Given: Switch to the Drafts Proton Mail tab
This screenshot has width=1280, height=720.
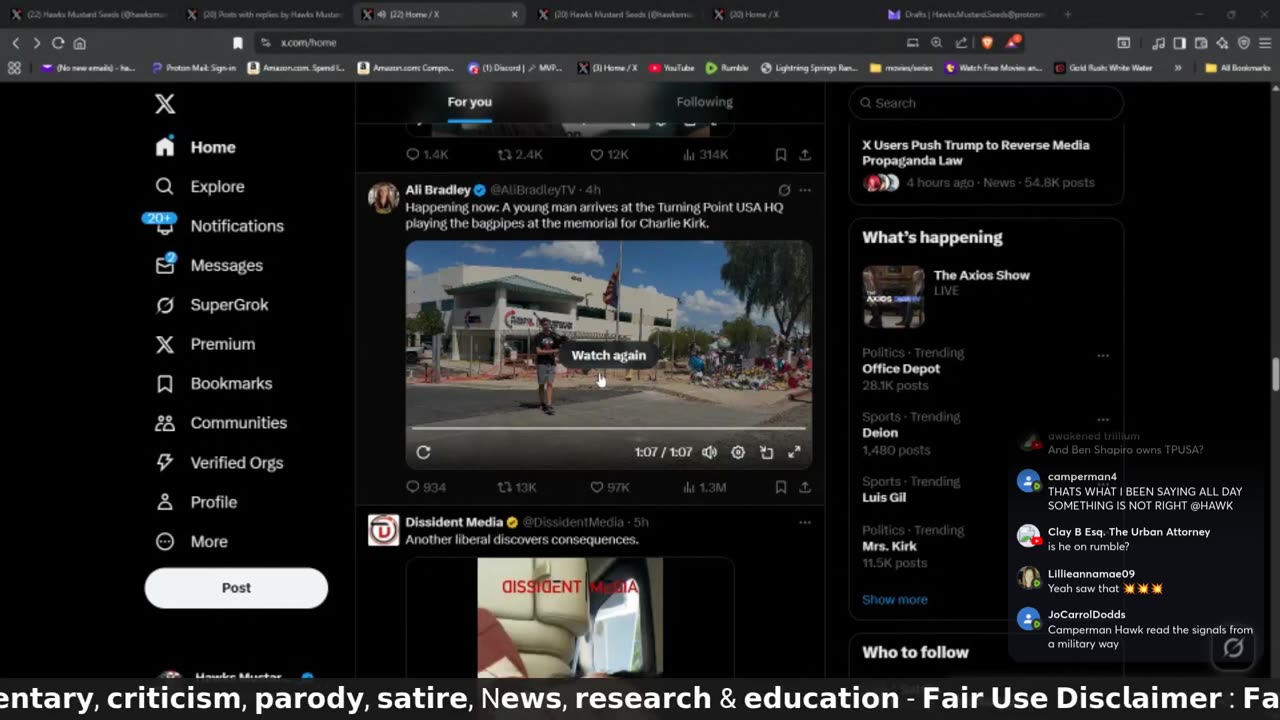Looking at the screenshot, I should click(968, 14).
